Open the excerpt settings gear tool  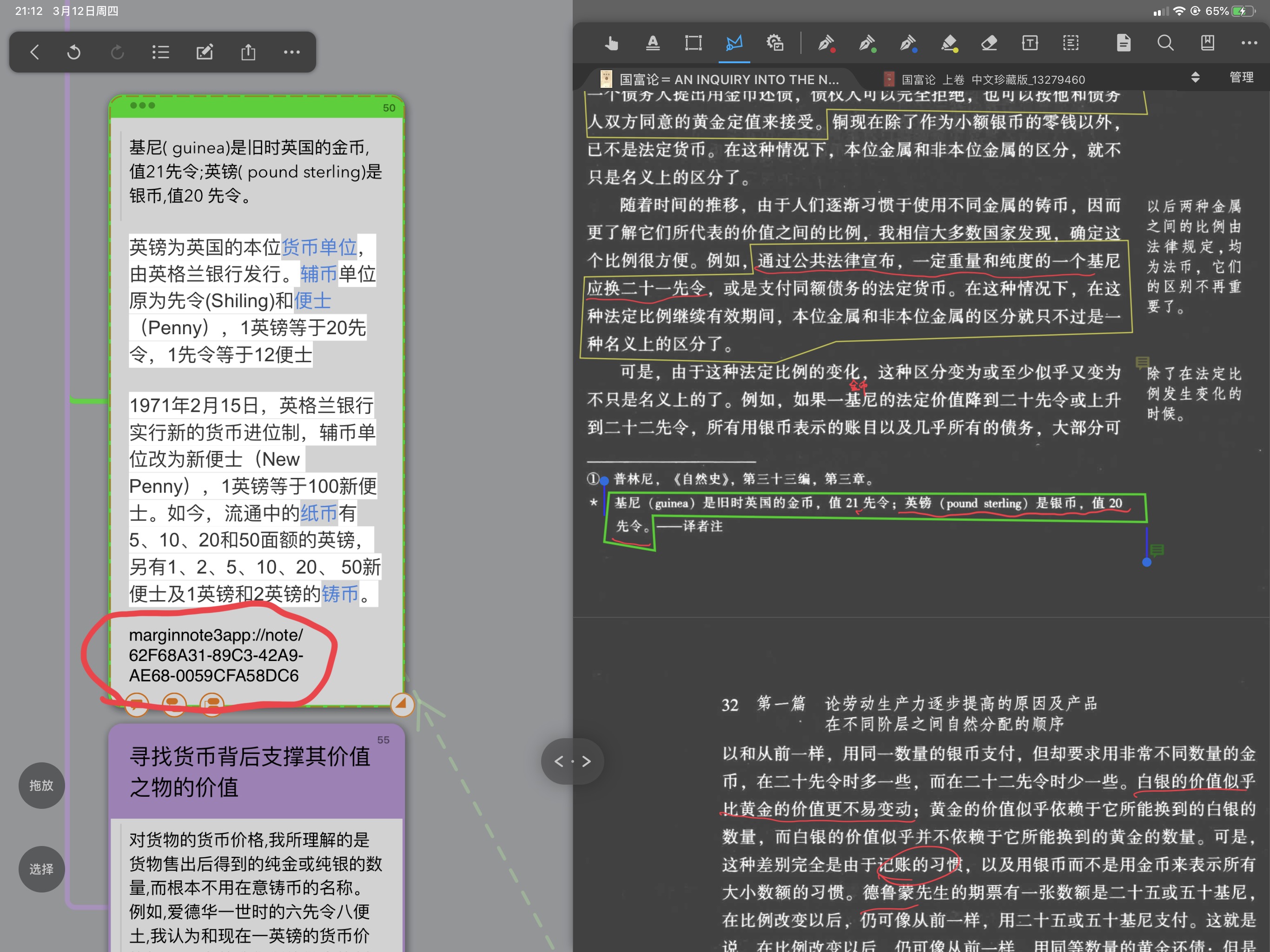774,43
